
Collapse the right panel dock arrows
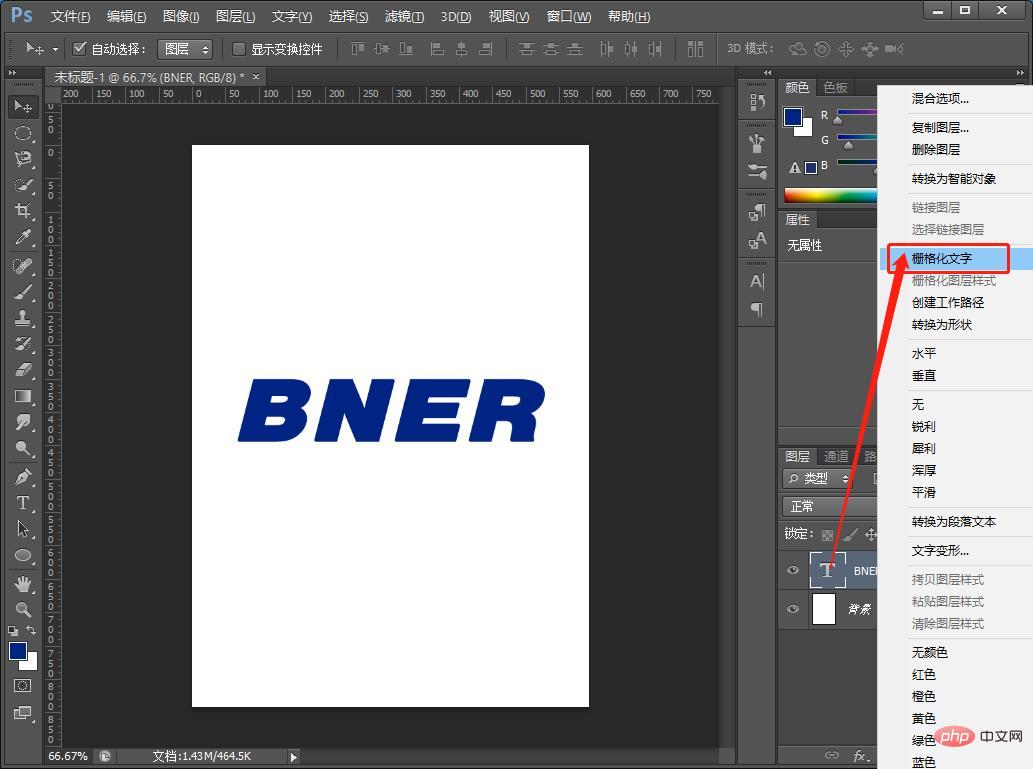[1020, 72]
